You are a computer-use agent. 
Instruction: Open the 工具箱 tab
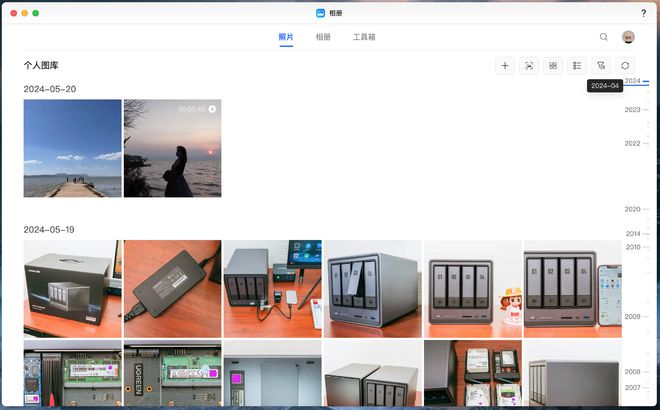tap(364, 37)
